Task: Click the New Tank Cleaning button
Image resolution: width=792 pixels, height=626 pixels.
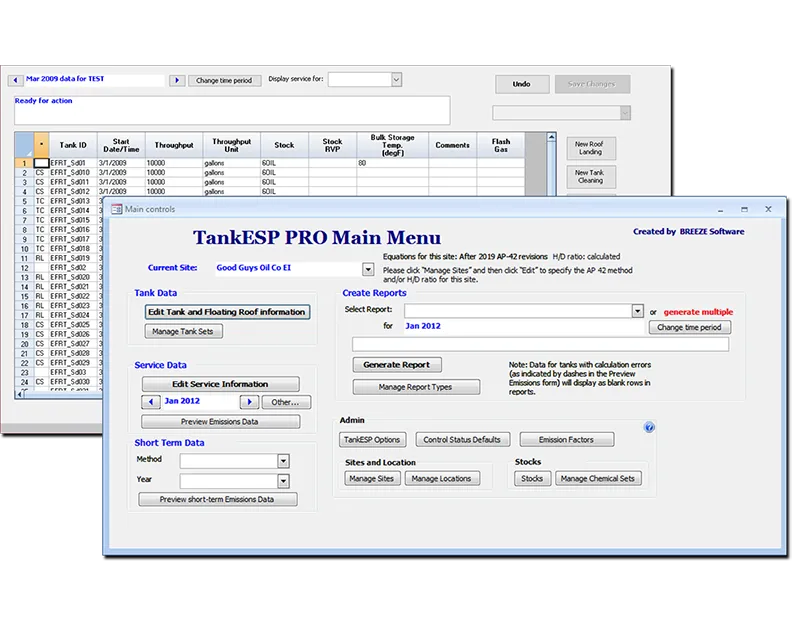Action: coord(591,176)
